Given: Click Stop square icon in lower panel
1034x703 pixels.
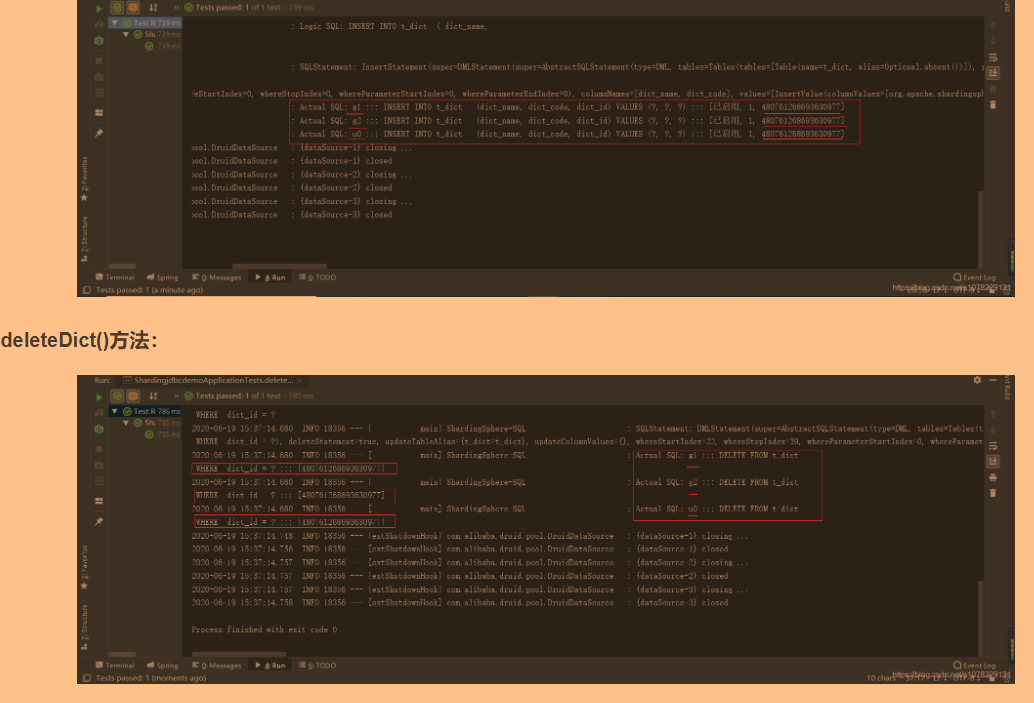Looking at the screenshot, I should pyautogui.click(x=99, y=449).
